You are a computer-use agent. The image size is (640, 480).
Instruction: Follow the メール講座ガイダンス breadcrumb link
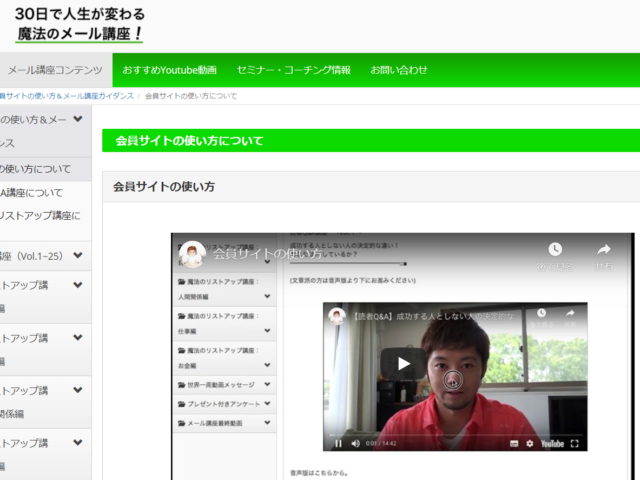tap(67, 96)
